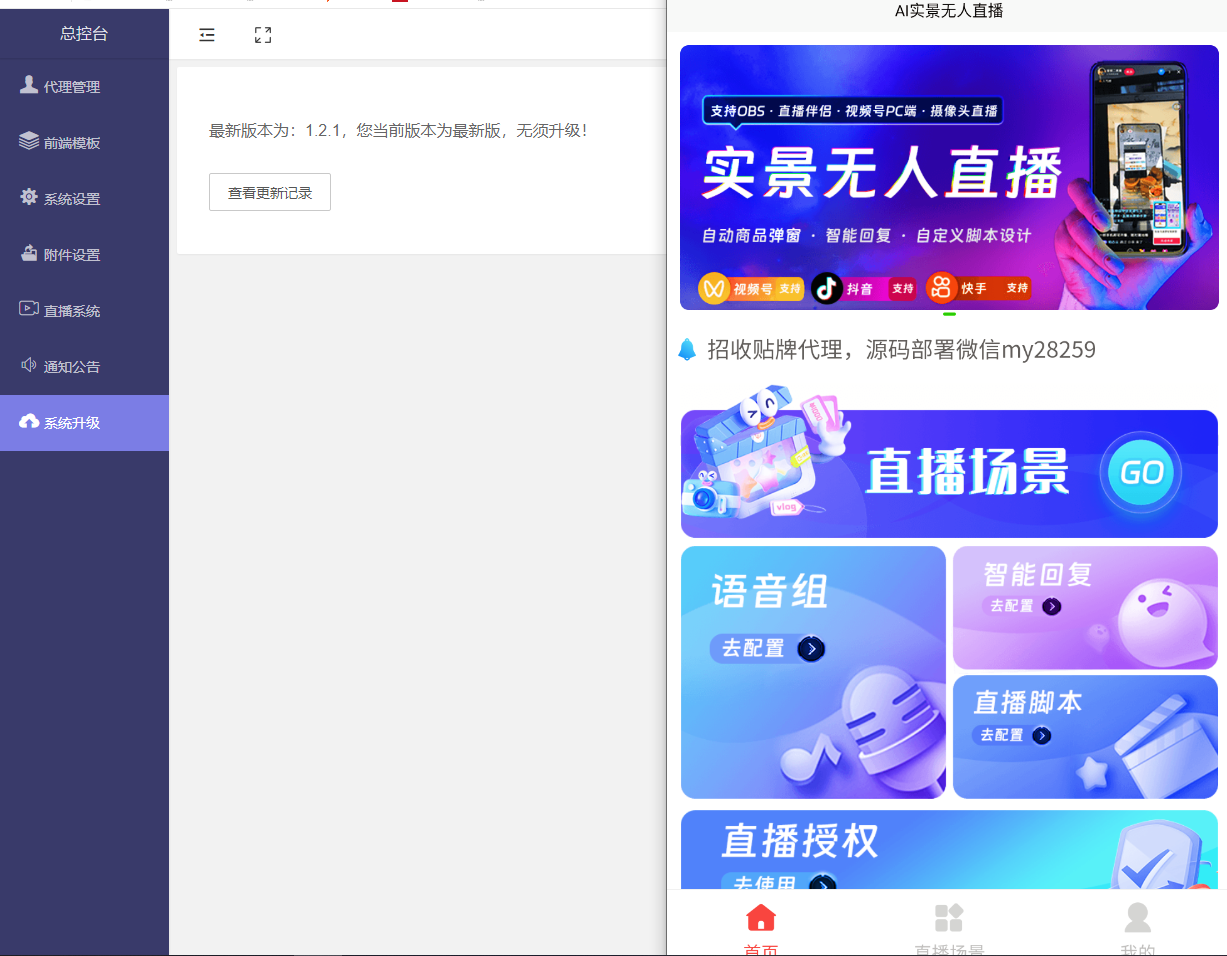Image resolution: width=1227 pixels, height=956 pixels.
Task: Click the 代理管理 person icon
Action: point(29,85)
